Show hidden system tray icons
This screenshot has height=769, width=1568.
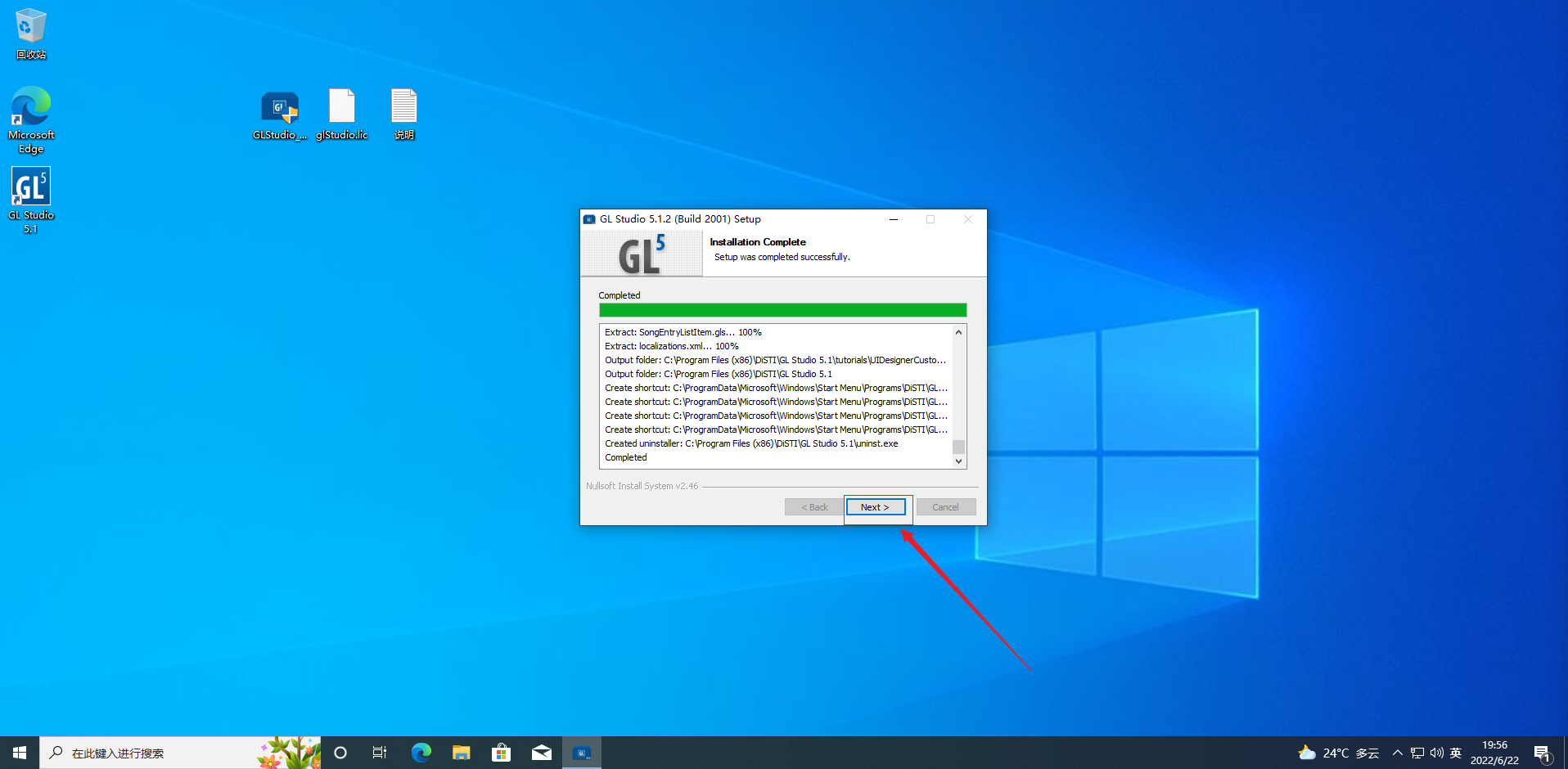[x=1398, y=753]
